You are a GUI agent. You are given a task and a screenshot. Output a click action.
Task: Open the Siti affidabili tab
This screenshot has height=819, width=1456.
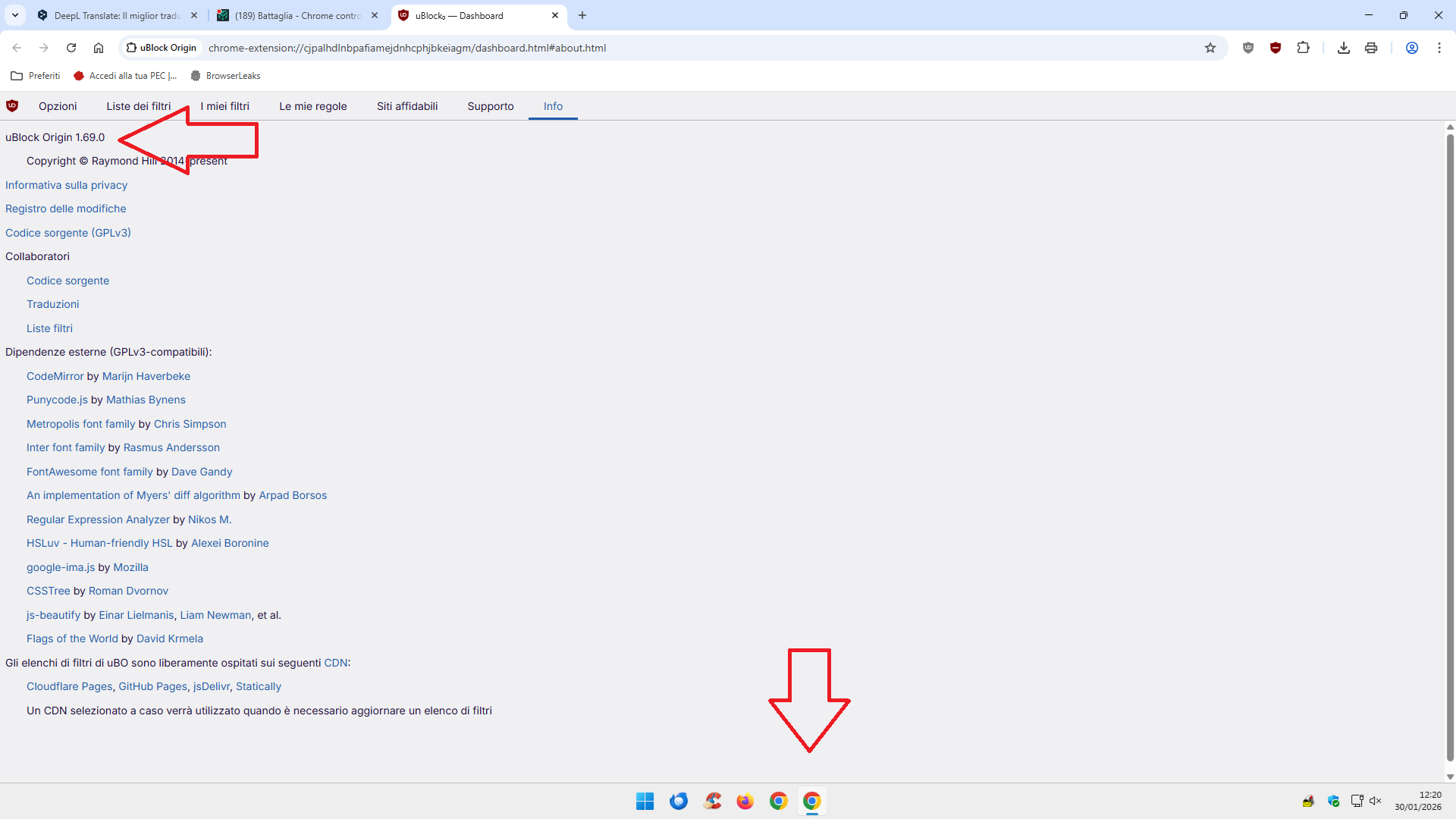[407, 106]
